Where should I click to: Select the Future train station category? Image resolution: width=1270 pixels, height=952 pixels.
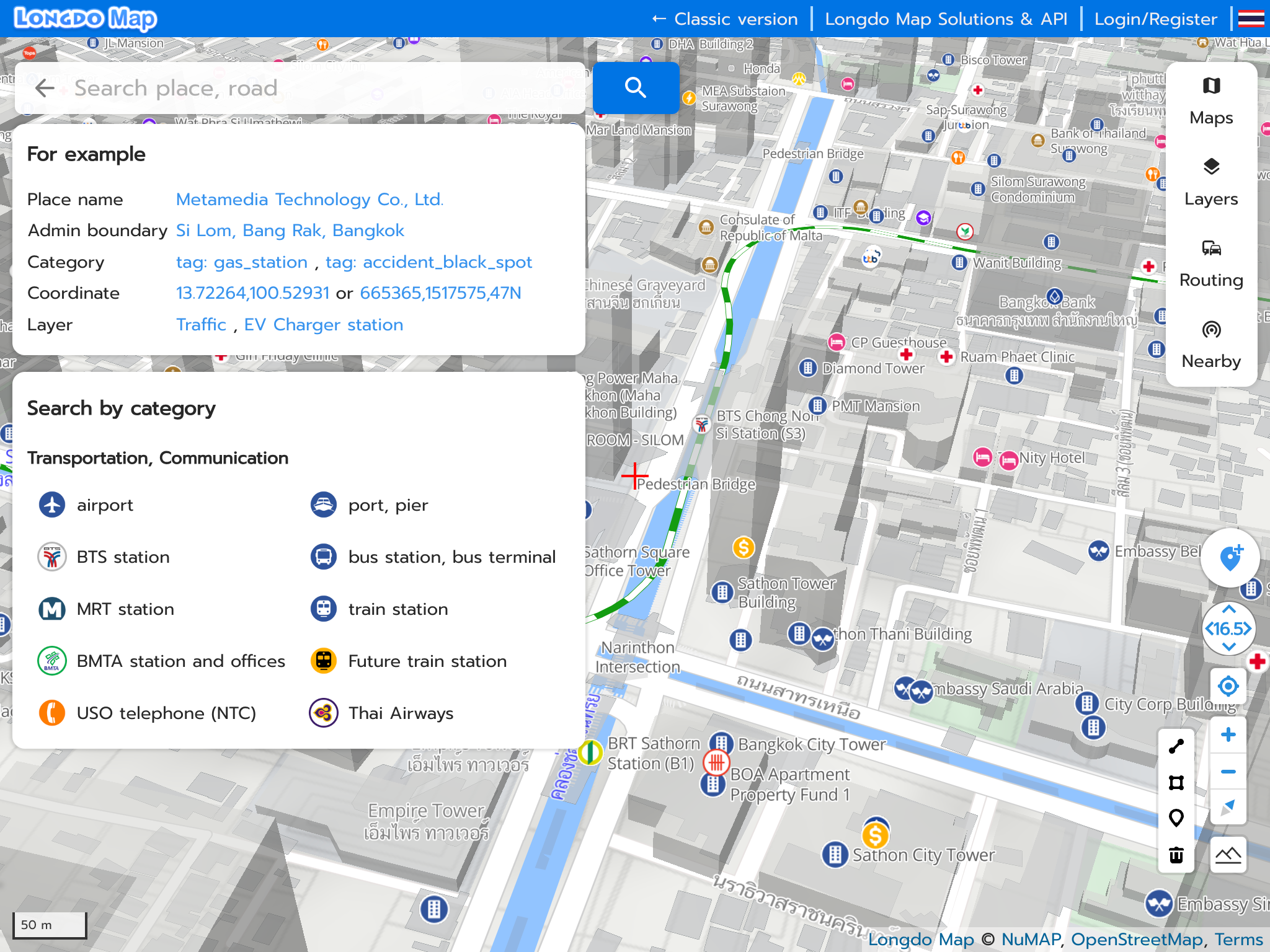coord(409,661)
